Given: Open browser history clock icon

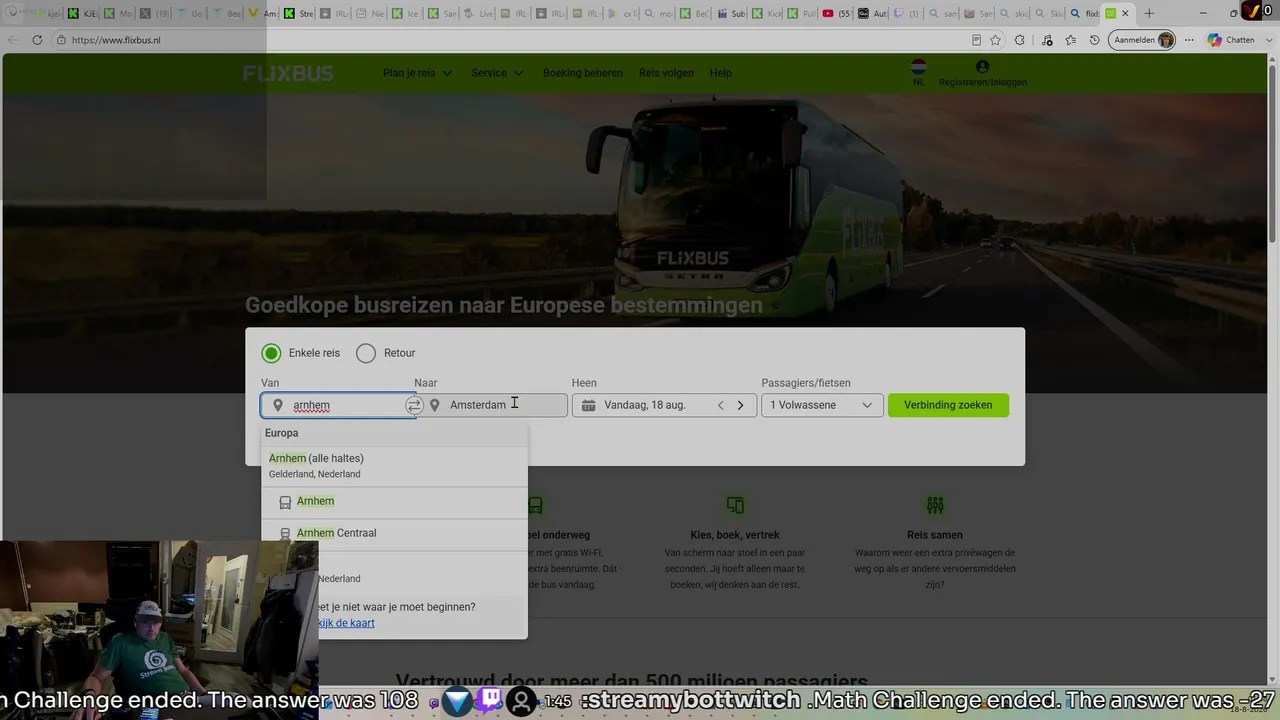Looking at the screenshot, I should (1095, 40).
